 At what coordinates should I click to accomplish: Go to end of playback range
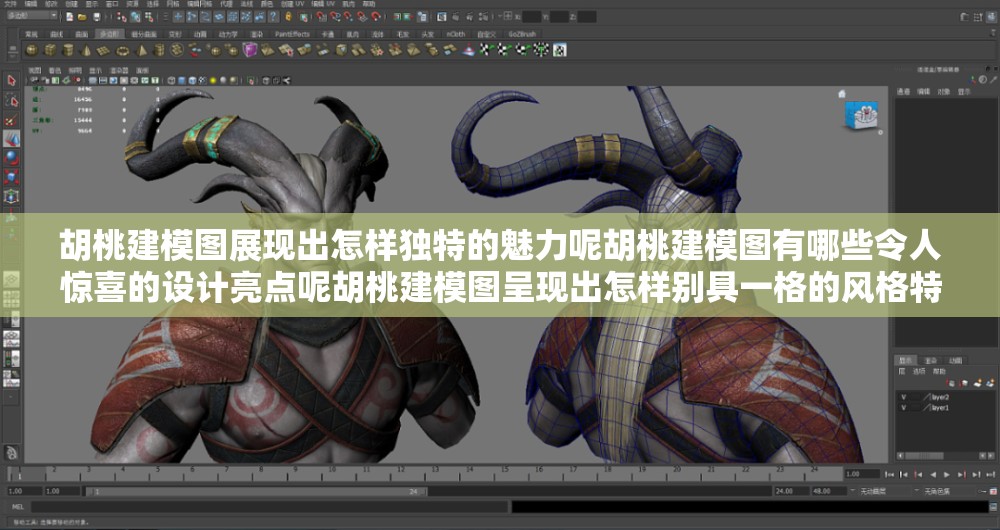(x=990, y=475)
